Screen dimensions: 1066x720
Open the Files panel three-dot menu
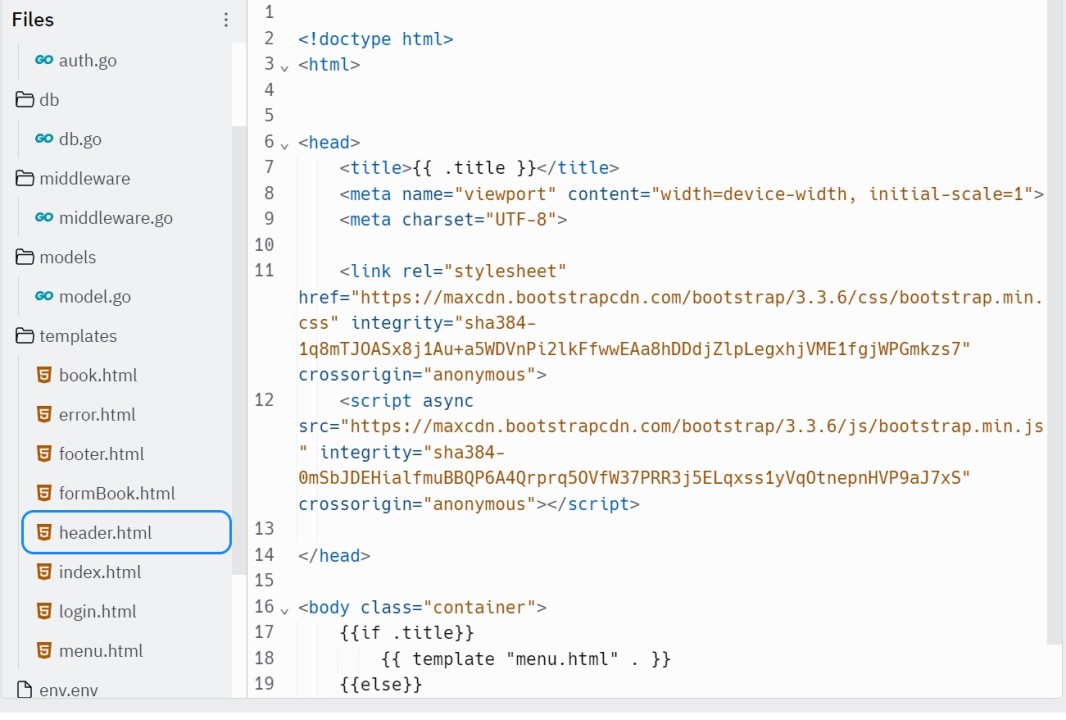point(226,20)
